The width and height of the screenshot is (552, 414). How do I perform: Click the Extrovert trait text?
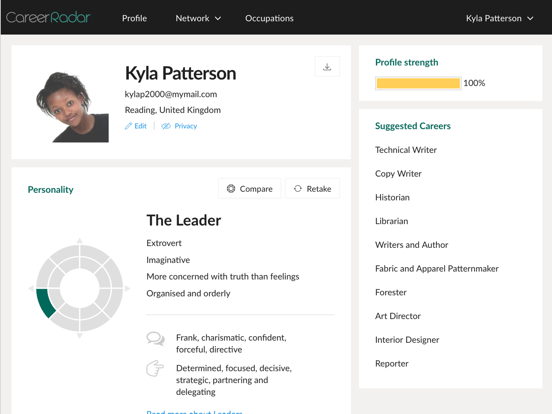tap(164, 243)
